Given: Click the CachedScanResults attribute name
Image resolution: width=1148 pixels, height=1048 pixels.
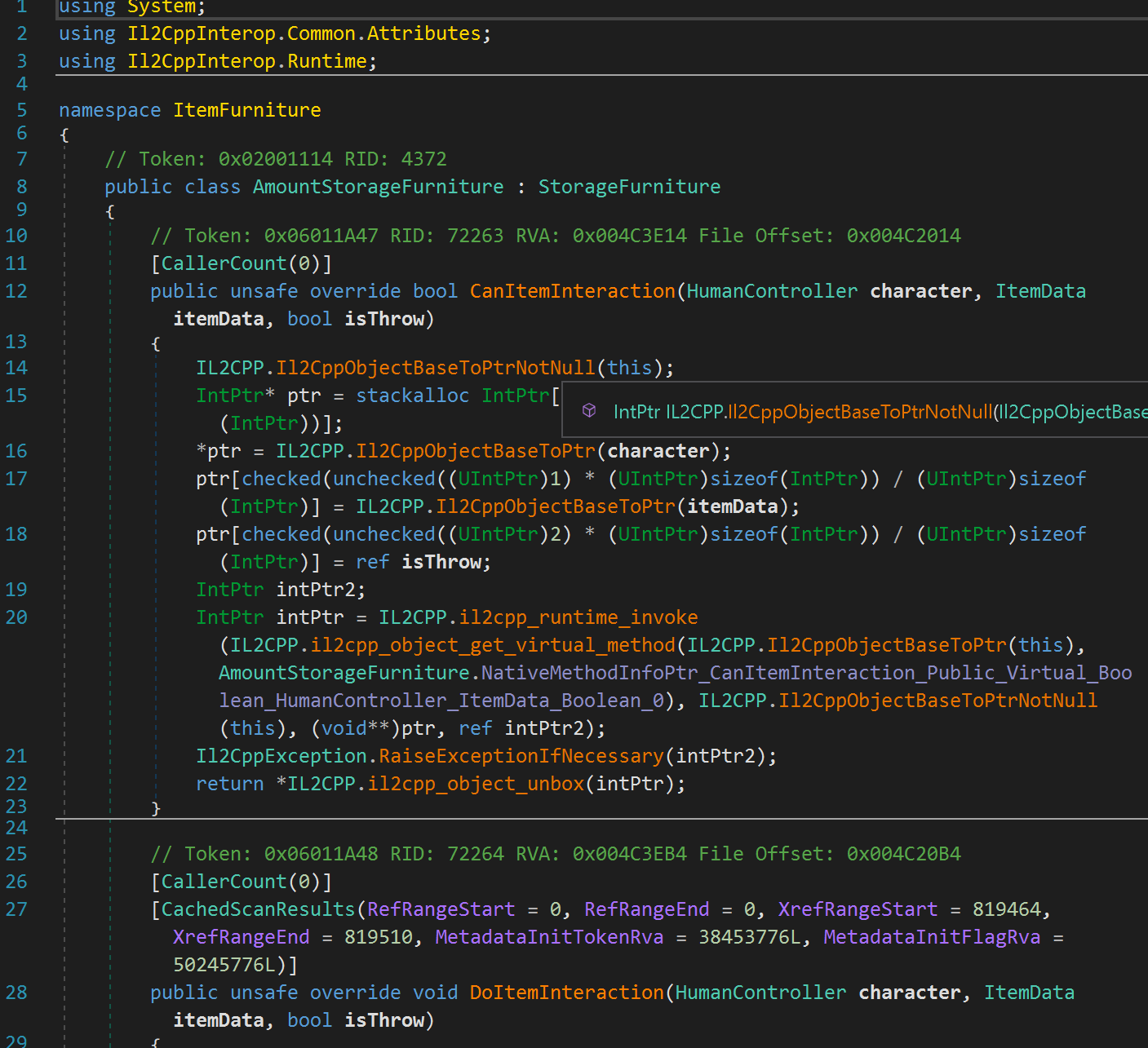Looking at the screenshot, I should (259, 909).
